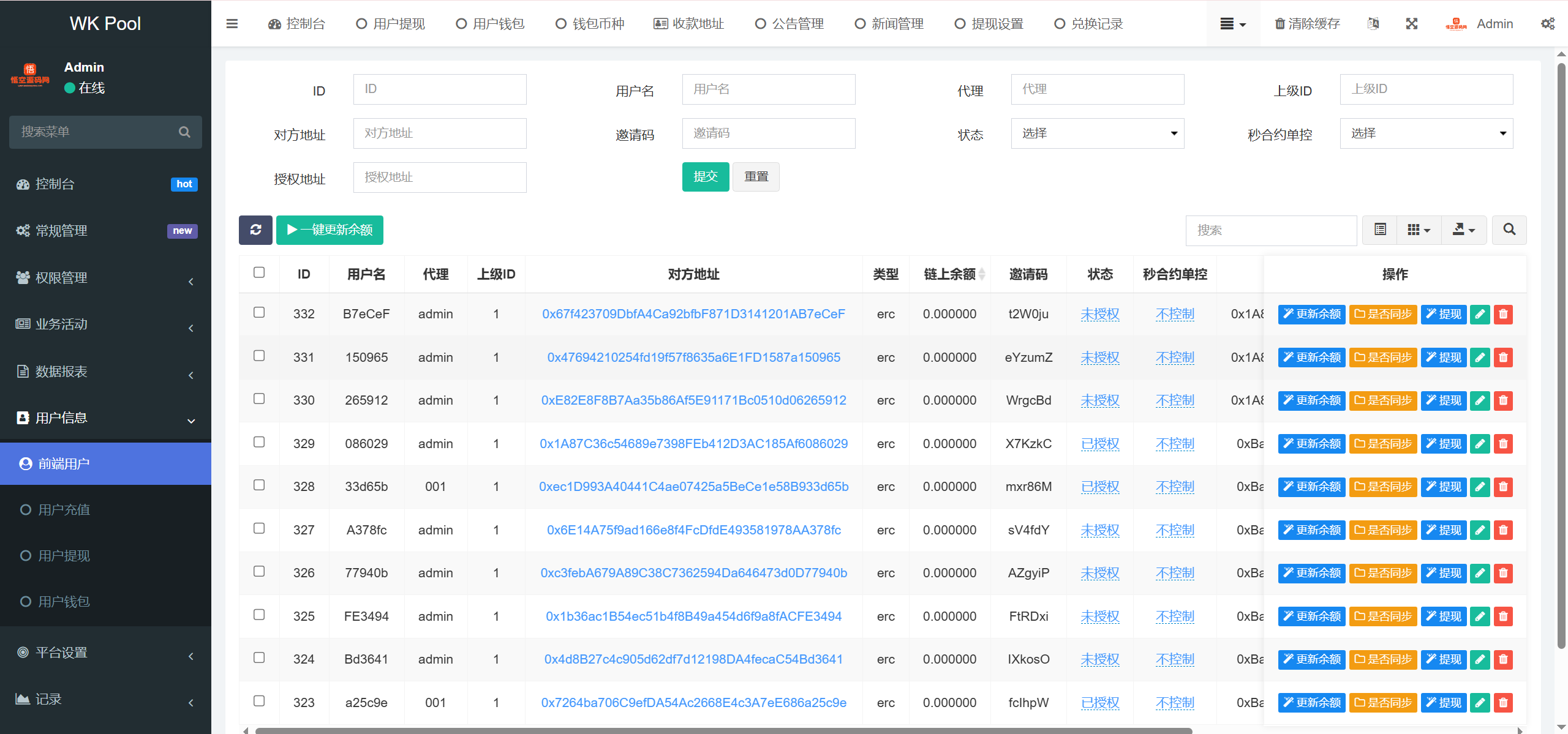
Task: Click the hamburger sidebar toggle icon
Action: [232, 24]
